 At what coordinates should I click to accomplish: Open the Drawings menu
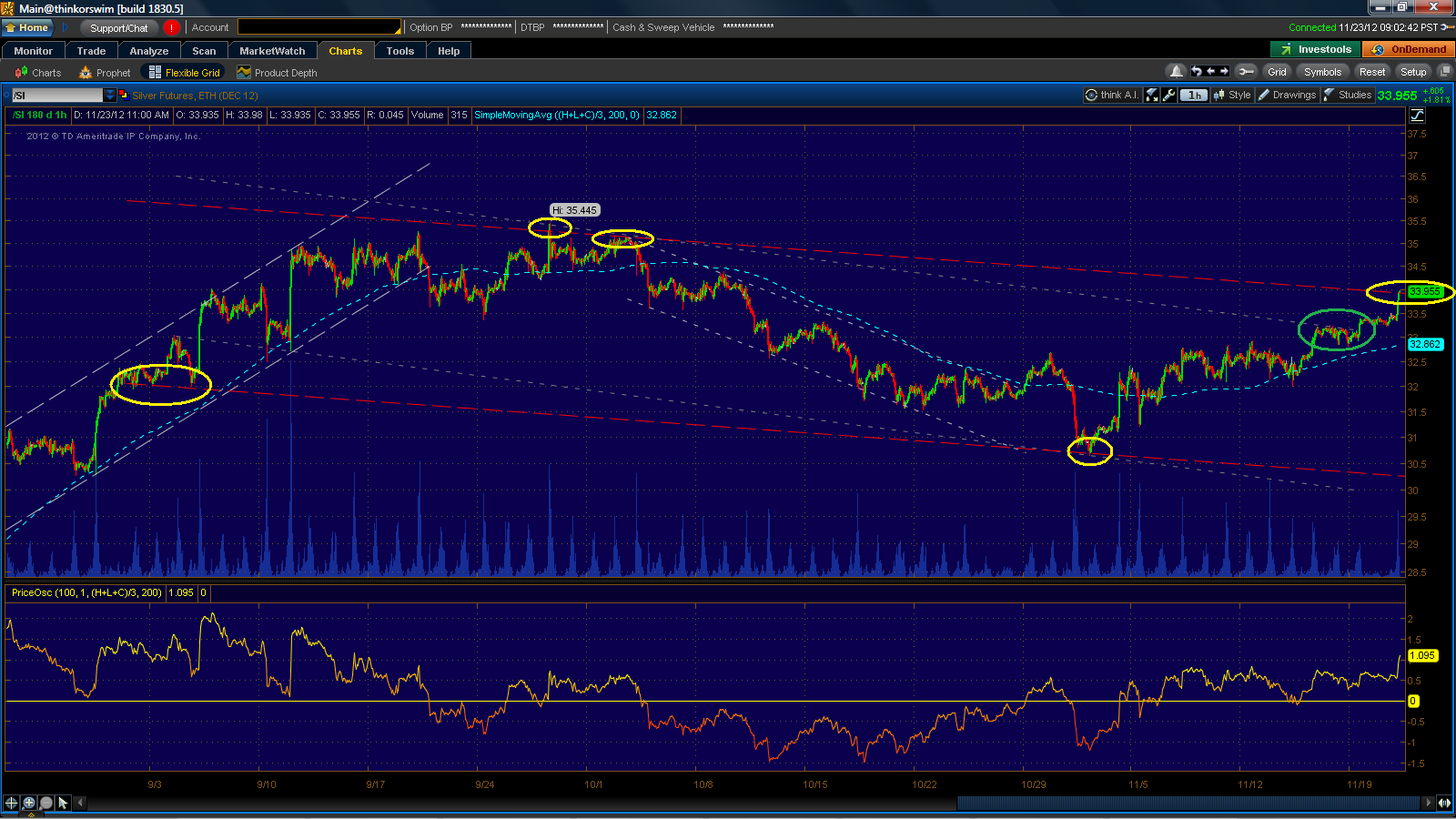coord(1288,95)
